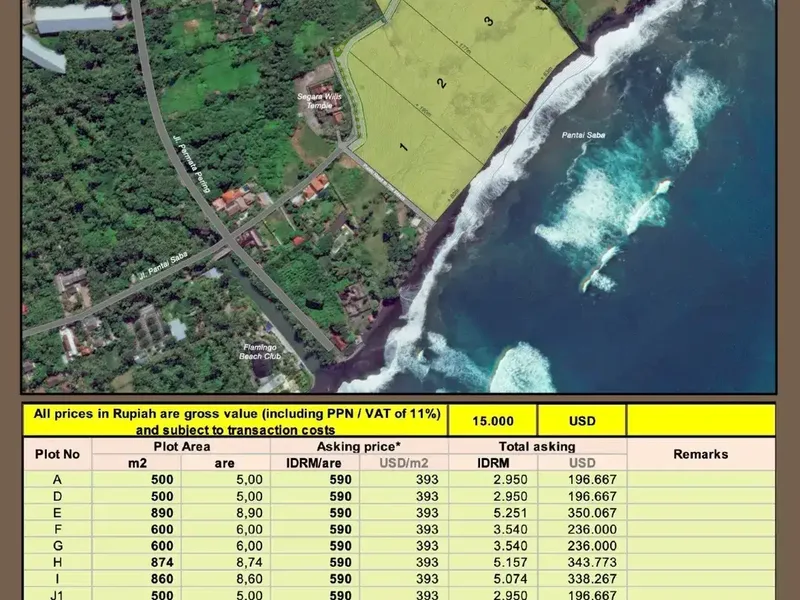Click the yellow price disclaimer header cell
This screenshot has height=600, width=800.
click(x=236, y=421)
